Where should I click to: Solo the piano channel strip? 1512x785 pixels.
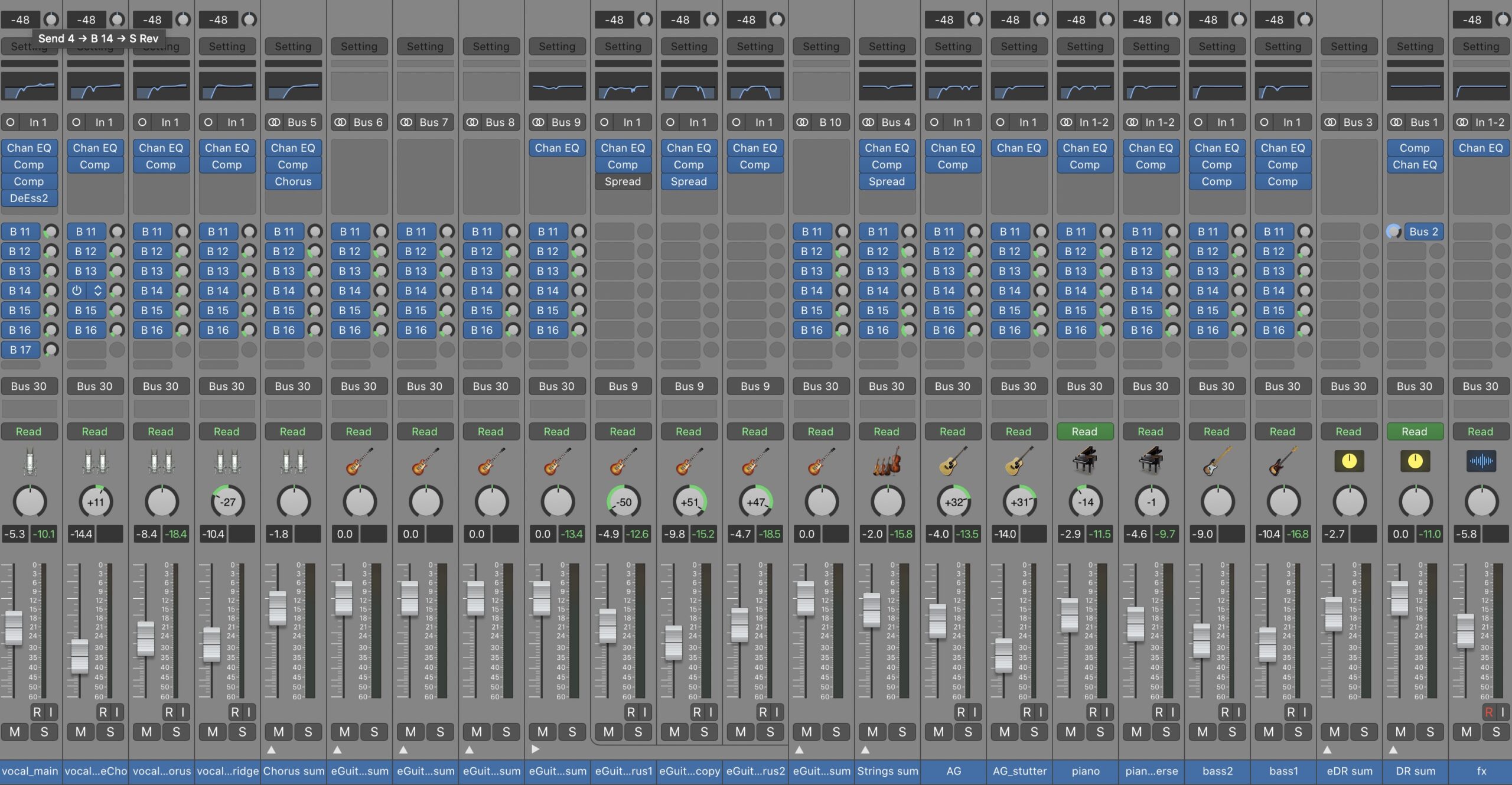click(x=1100, y=732)
